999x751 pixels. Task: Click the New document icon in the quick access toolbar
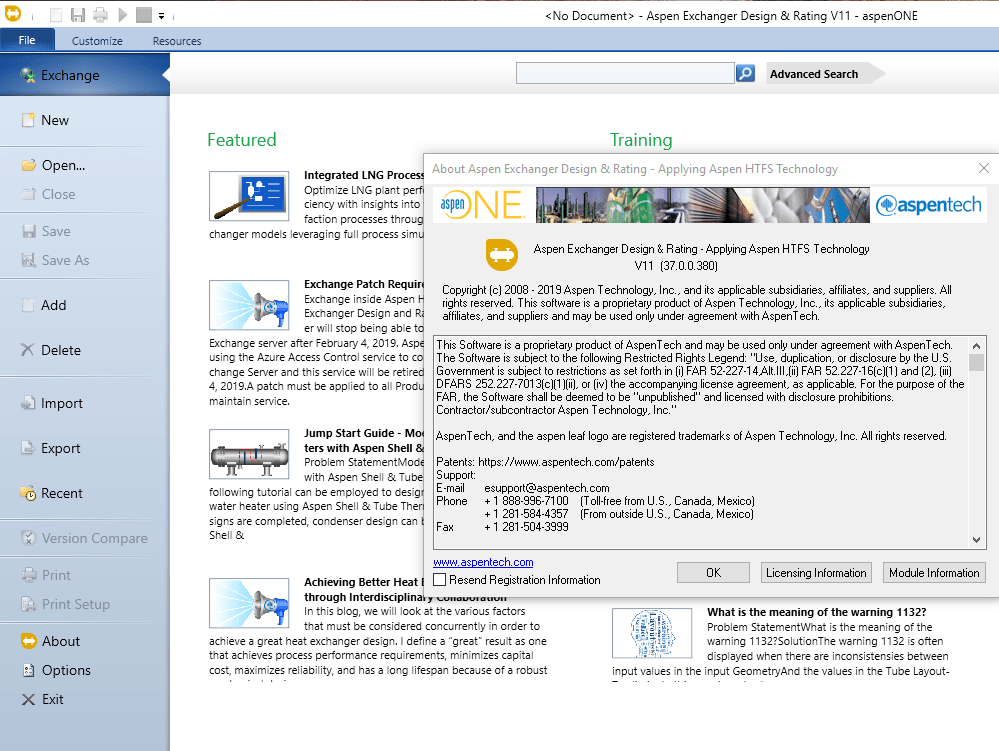click(56, 15)
